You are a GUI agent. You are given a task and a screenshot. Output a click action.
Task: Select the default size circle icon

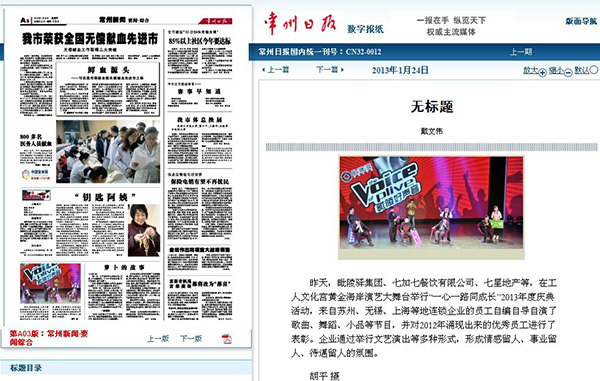point(593,70)
